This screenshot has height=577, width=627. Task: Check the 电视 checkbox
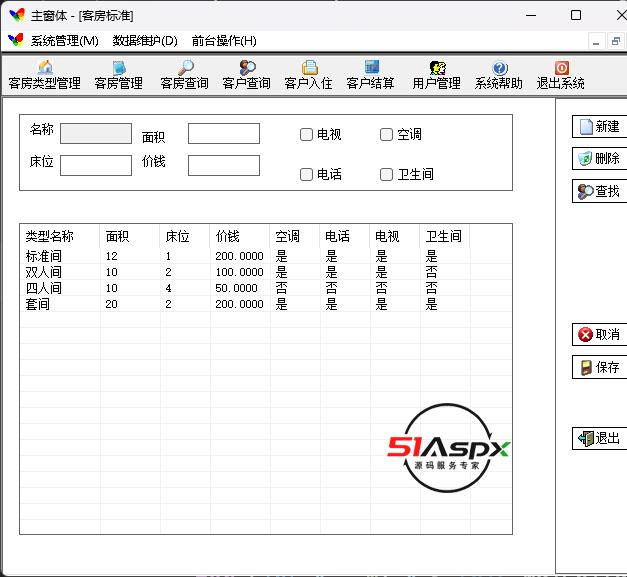pyautogui.click(x=306, y=134)
